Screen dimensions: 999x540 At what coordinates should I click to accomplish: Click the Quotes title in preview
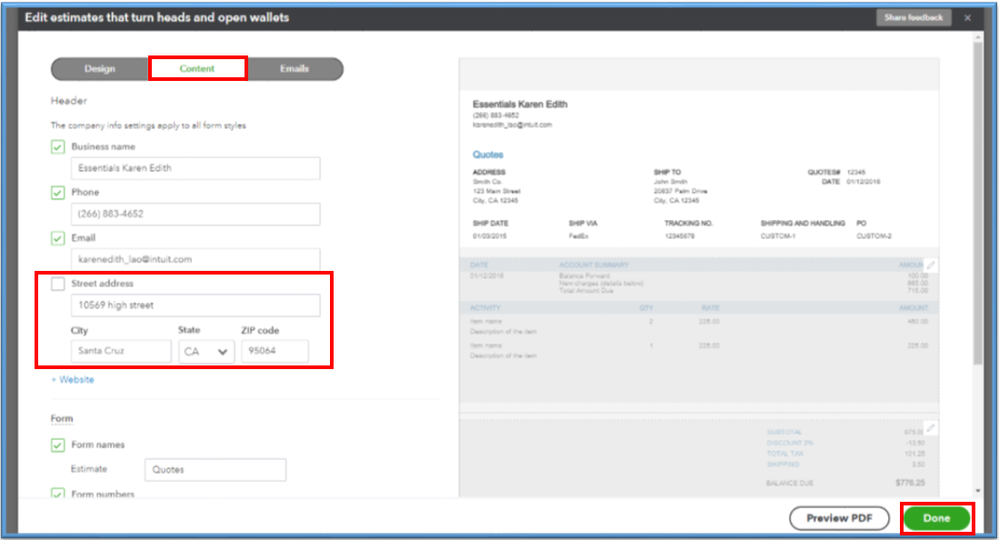click(488, 155)
